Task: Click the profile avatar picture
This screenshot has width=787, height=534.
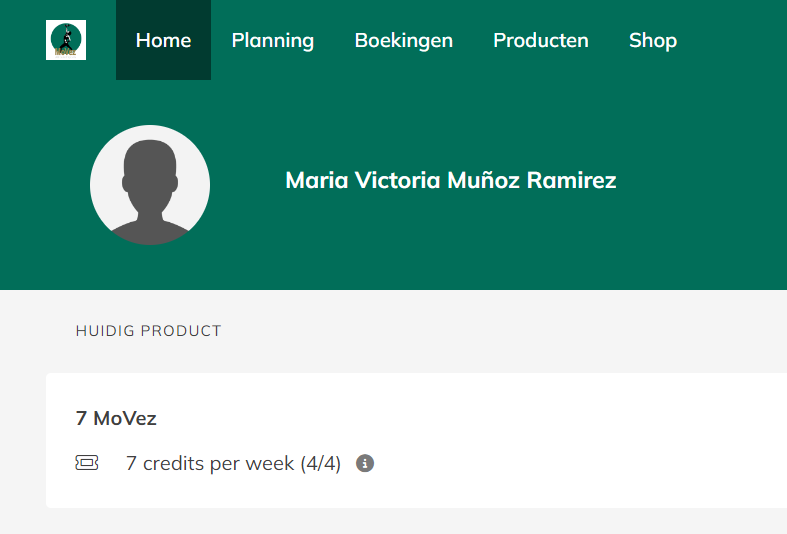Action: tap(150, 185)
